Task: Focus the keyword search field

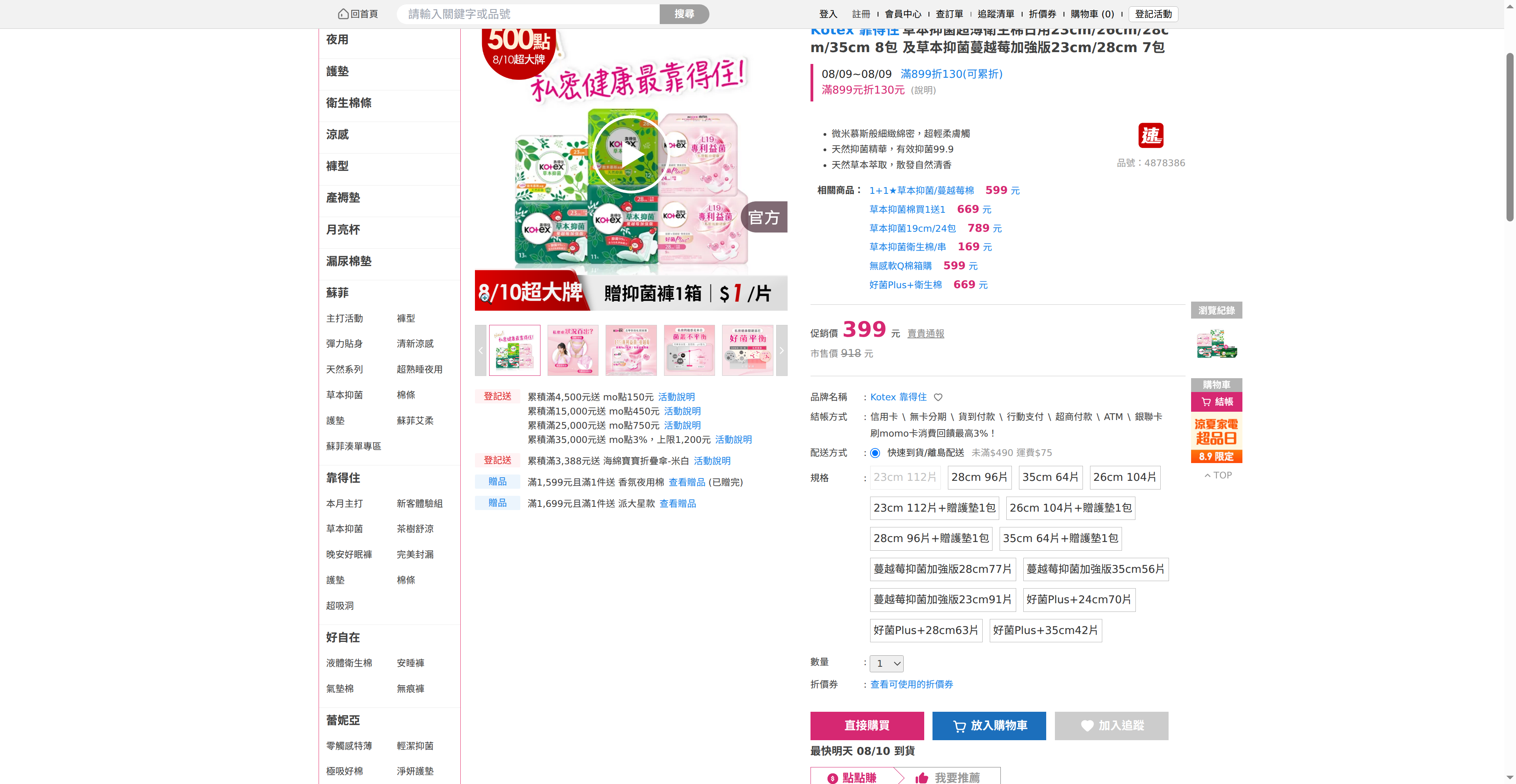Action: point(528,14)
